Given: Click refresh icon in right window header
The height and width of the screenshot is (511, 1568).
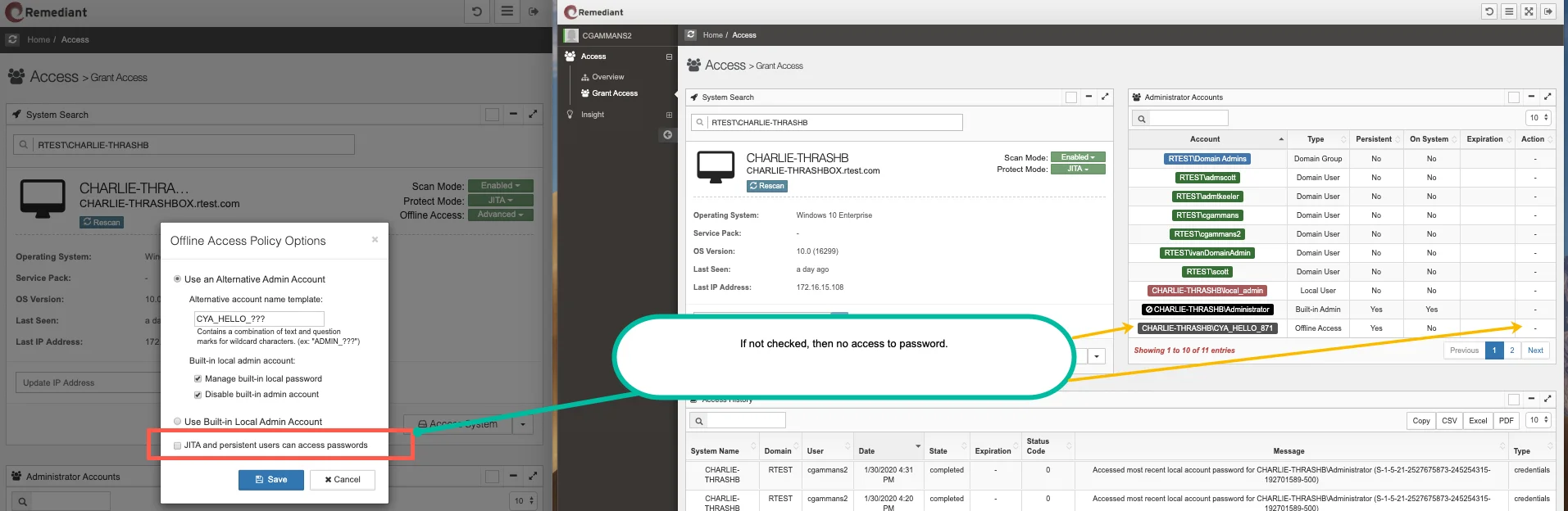Looking at the screenshot, I should pos(1489,11).
